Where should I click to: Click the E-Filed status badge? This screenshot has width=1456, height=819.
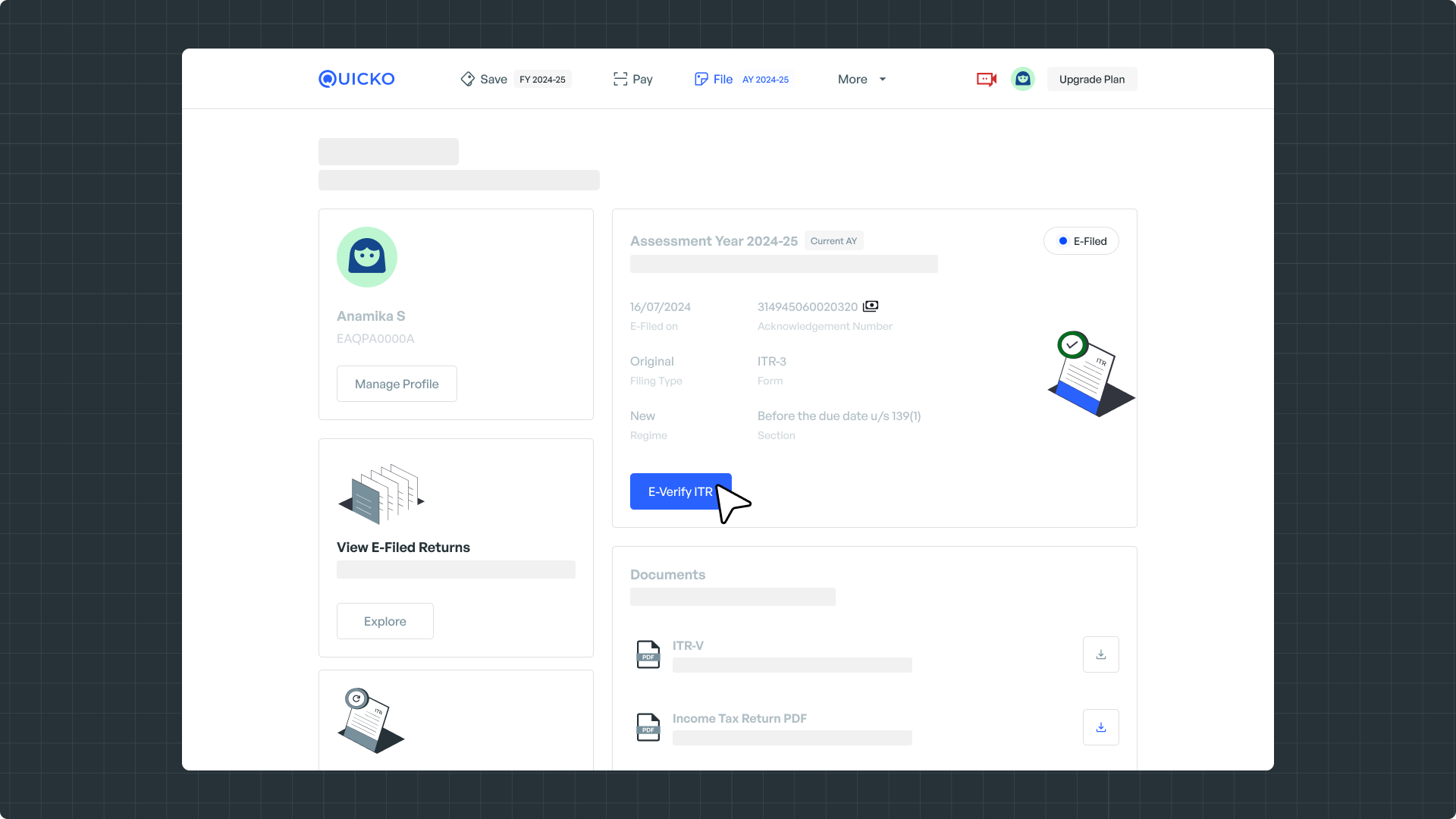tap(1081, 241)
